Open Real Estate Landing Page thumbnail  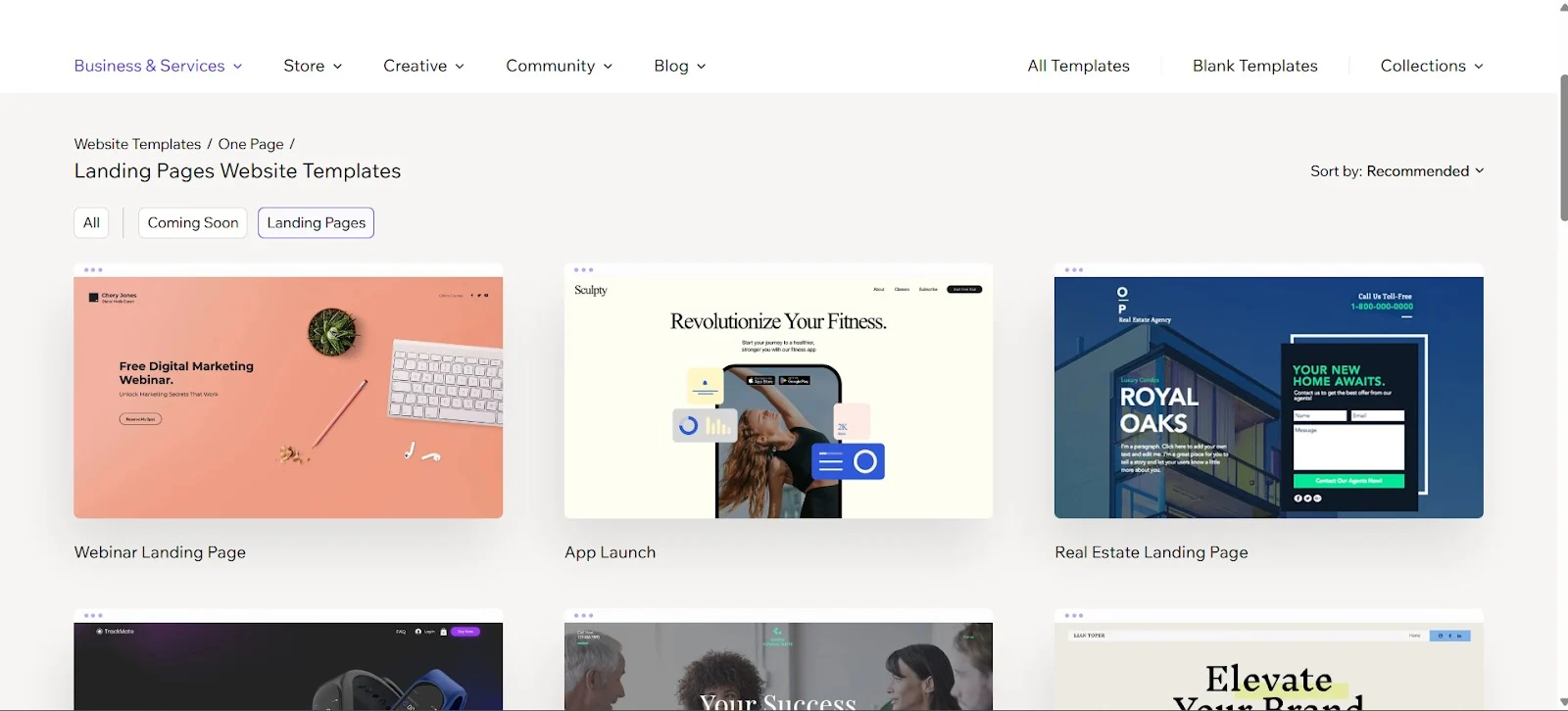click(x=1268, y=391)
